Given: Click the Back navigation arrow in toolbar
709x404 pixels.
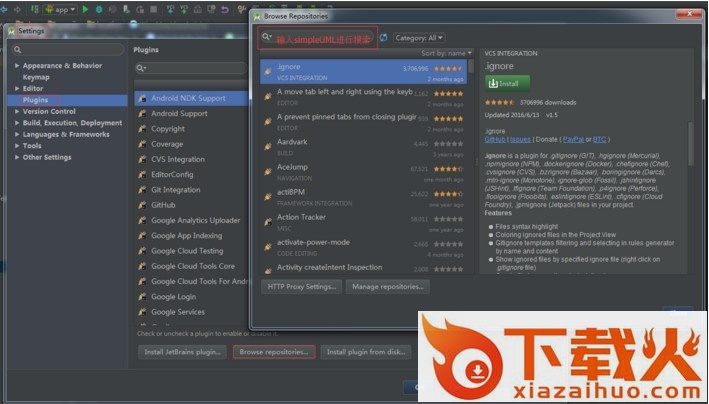Looking at the screenshot, I should (x=4, y=9).
